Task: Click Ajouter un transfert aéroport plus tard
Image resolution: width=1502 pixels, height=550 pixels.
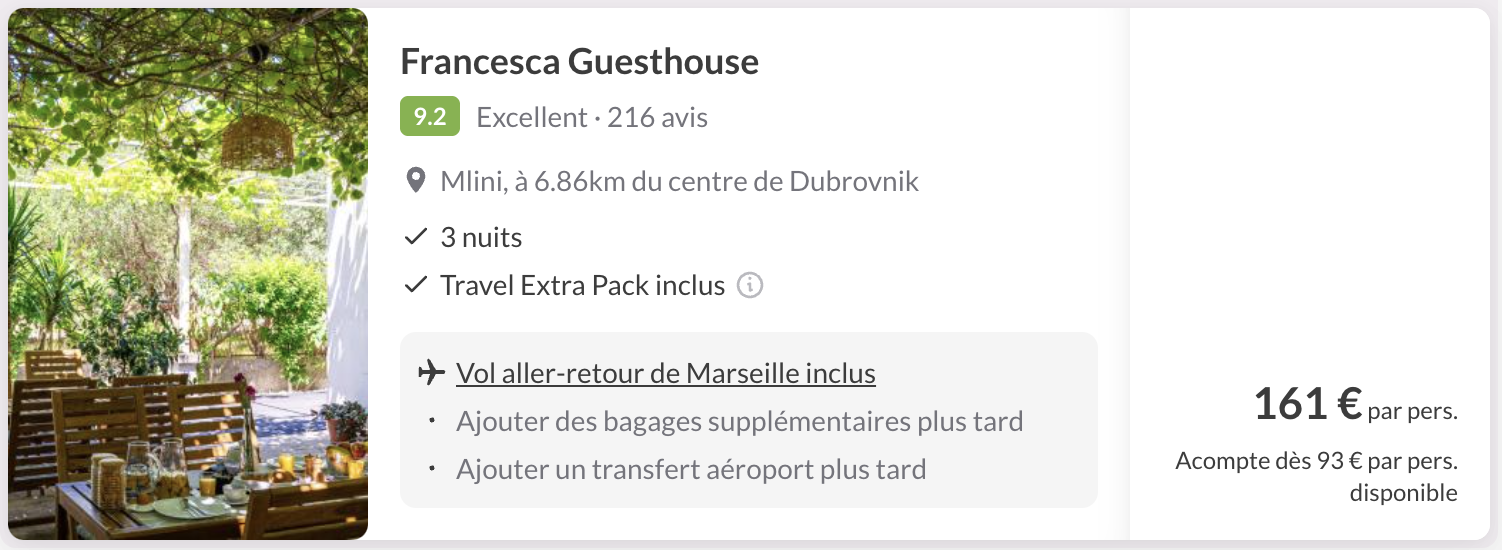Action: tap(691, 469)
